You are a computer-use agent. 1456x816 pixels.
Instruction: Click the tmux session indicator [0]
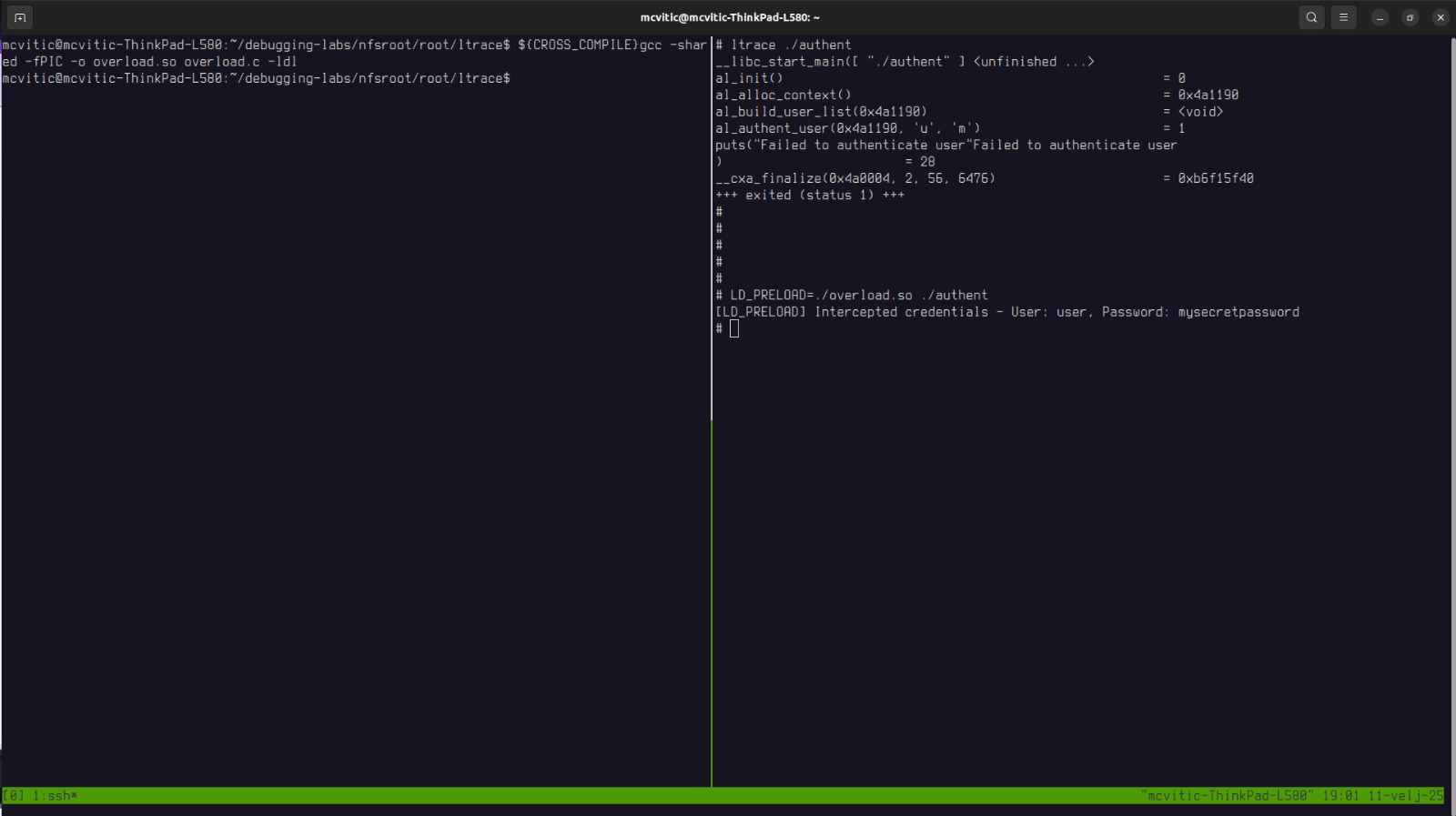tap(14, 796)
